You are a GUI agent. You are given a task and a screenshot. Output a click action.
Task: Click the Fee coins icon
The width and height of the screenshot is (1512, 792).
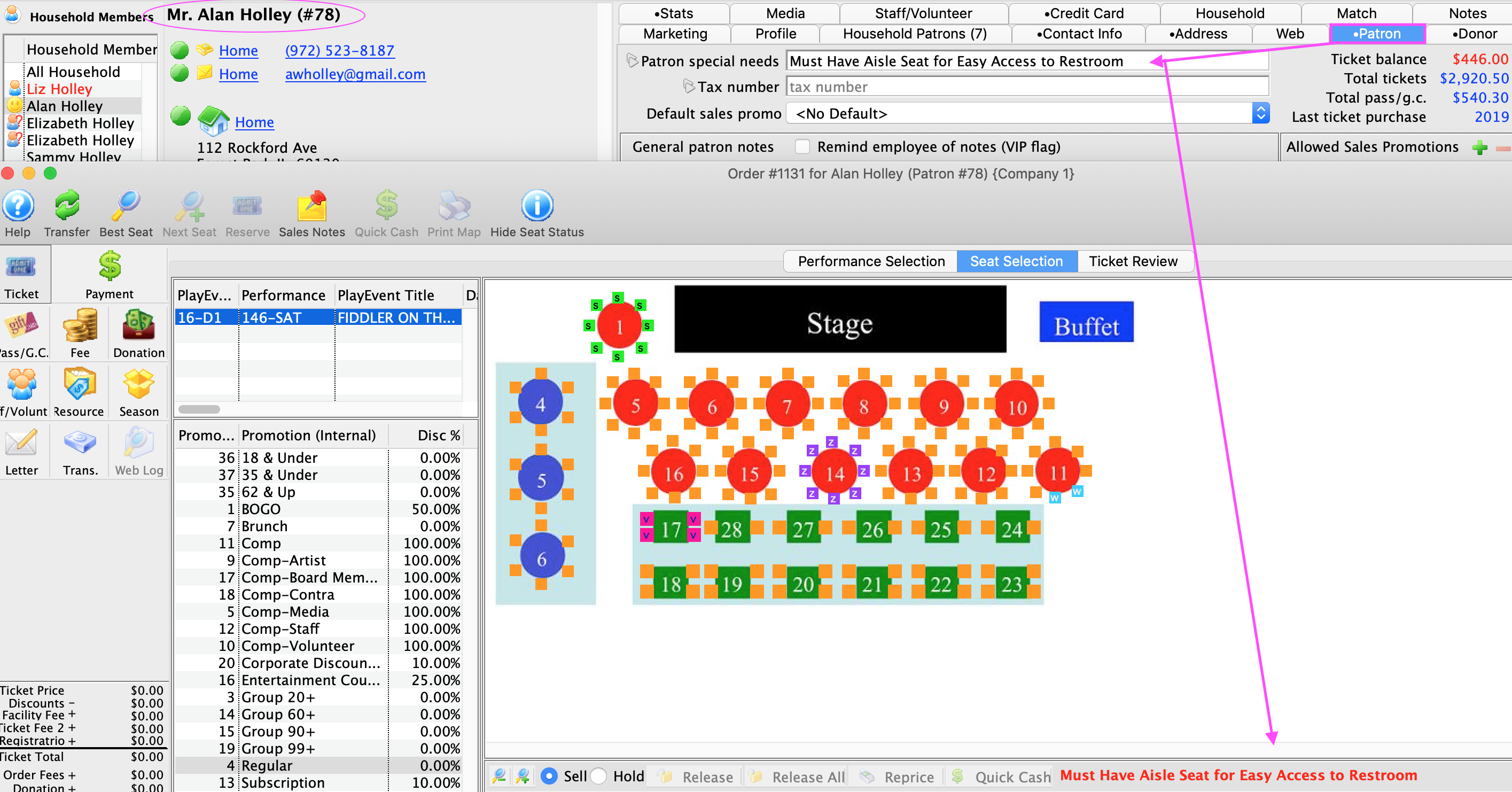[80, 325]
